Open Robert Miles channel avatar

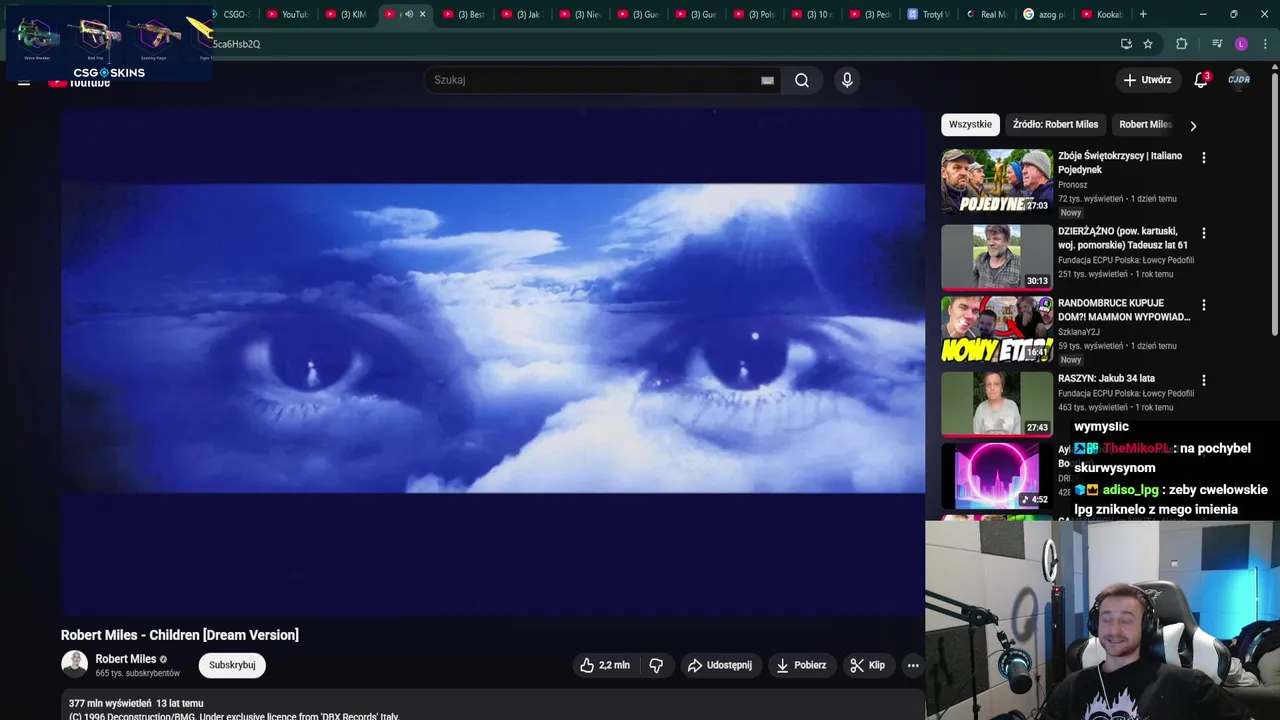[x=74, y=664]
